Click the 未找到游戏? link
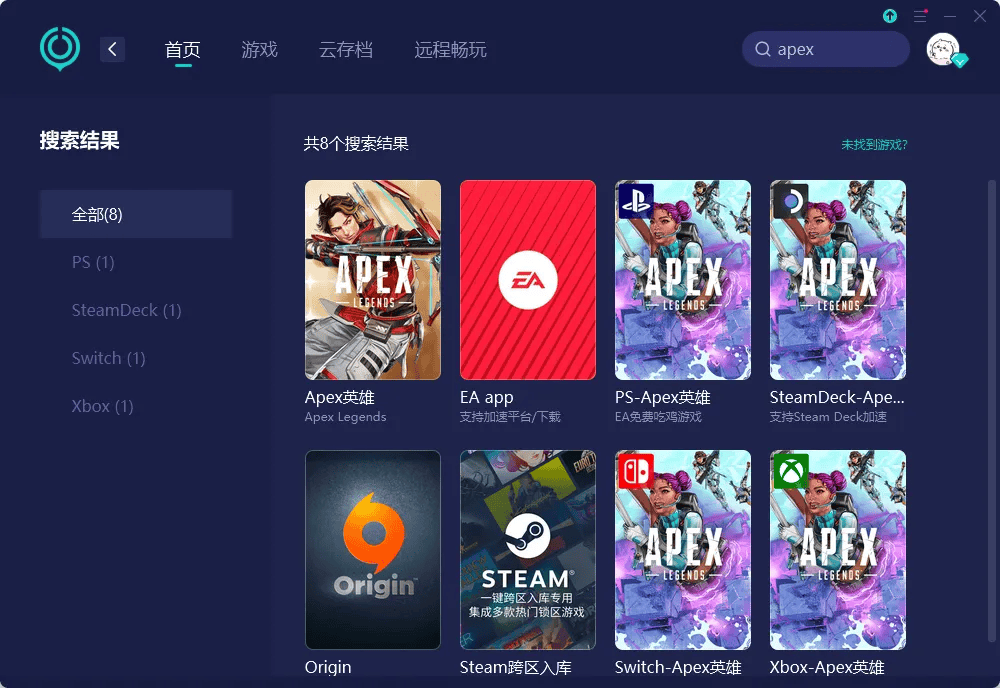1000x688 pixels. click(874, 145)
